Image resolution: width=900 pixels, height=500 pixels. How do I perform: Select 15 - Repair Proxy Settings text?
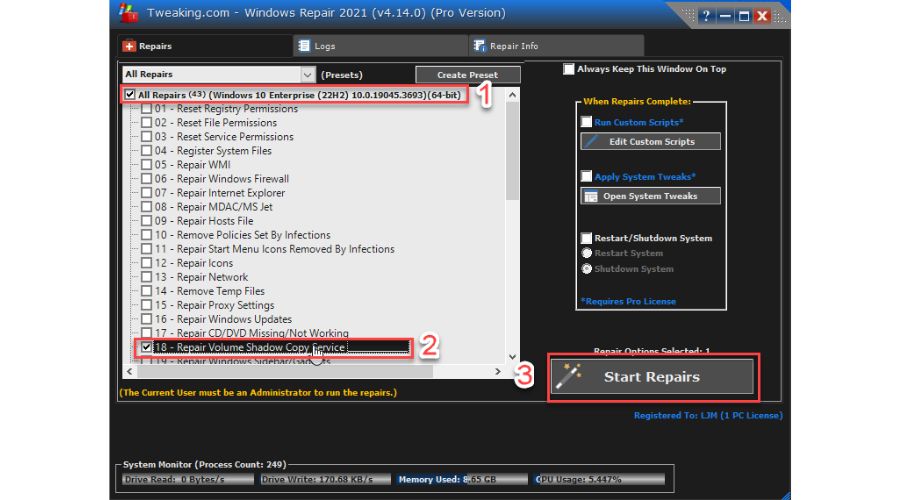(x=214, y=305)
